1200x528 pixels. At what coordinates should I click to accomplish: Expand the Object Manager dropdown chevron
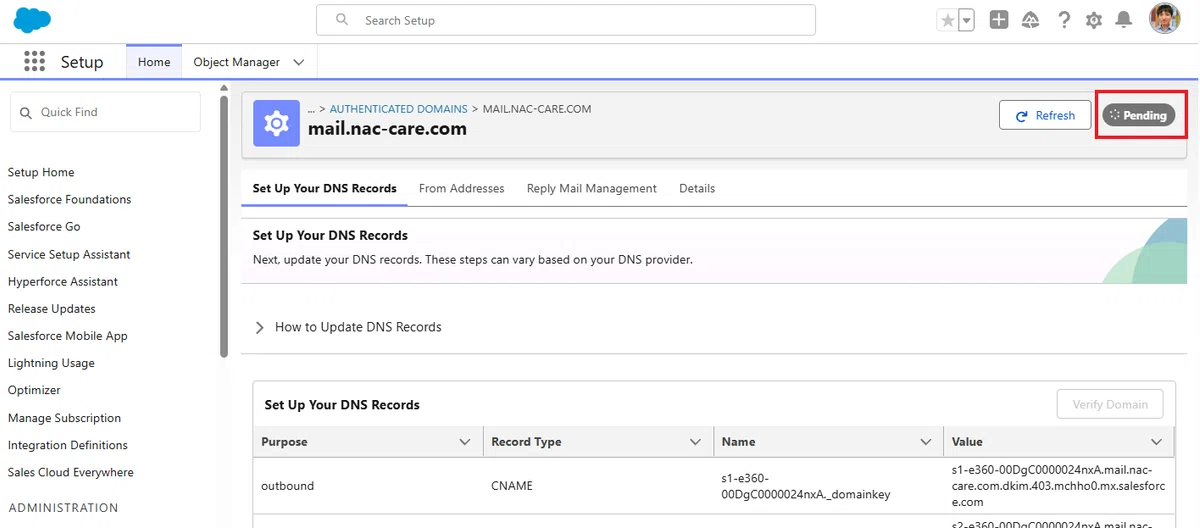pyautogui.click(x=299, y=62)
